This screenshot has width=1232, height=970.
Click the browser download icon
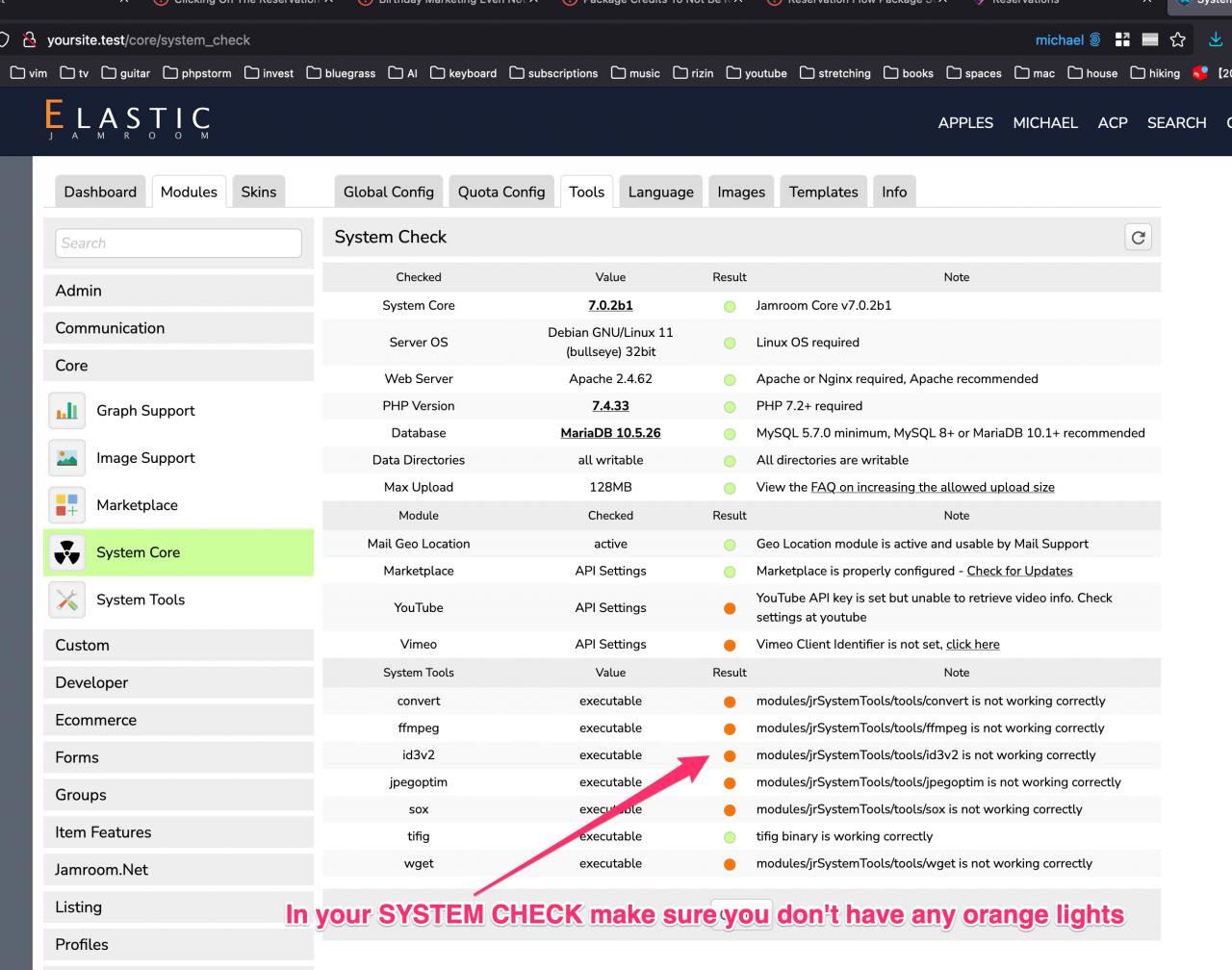1216,39
